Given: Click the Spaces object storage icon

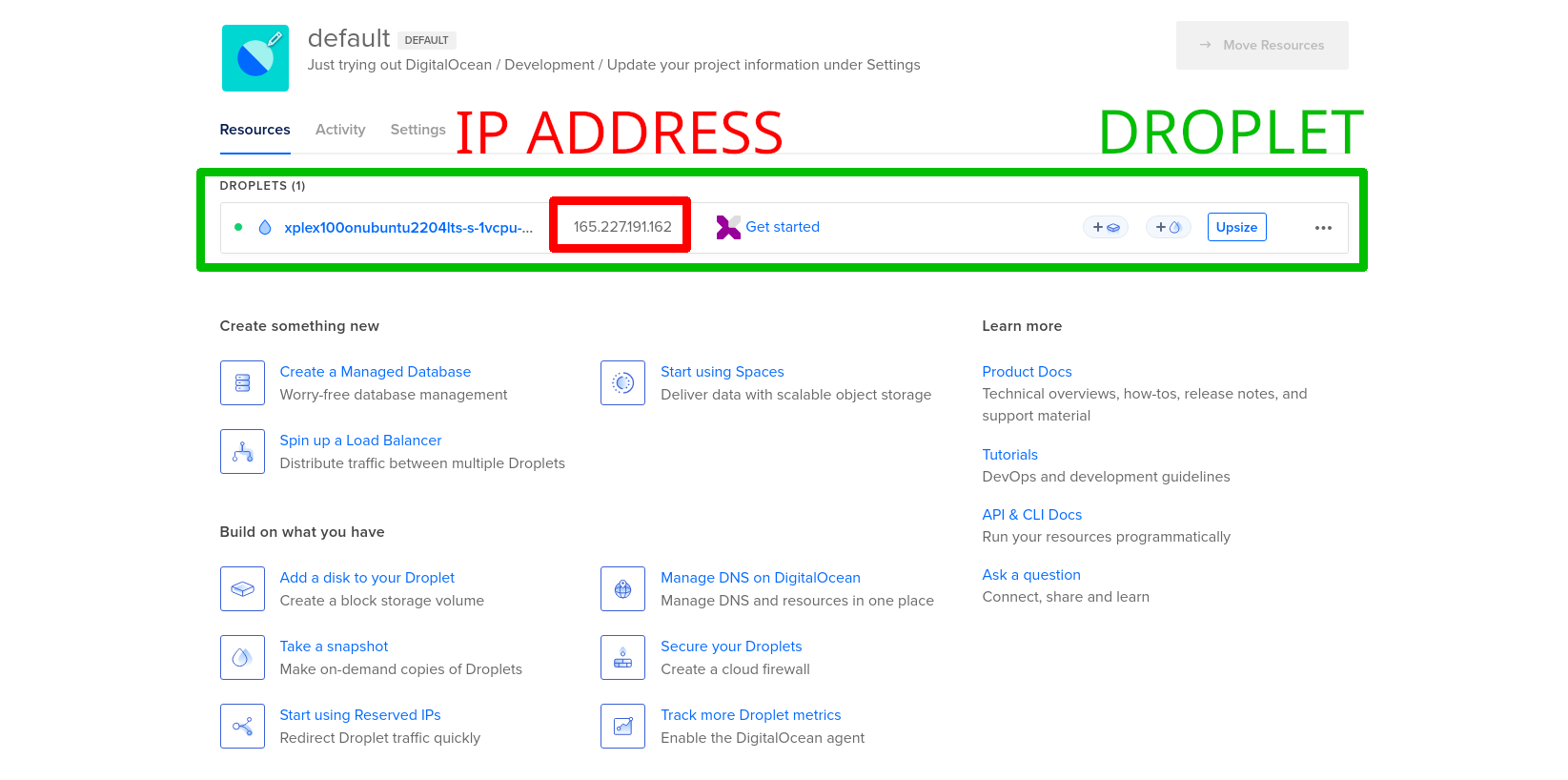Looking at the screenshot, I should (x=623, y=382).
